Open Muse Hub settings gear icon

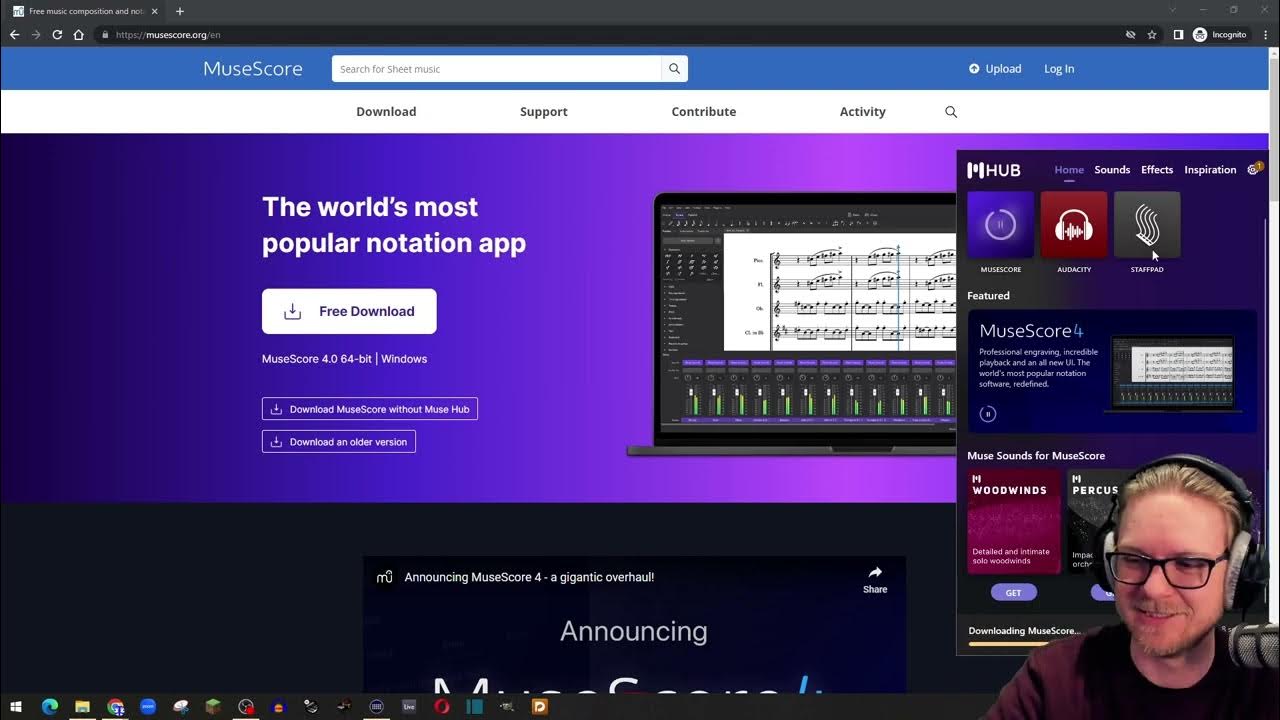coord(1253,170)
